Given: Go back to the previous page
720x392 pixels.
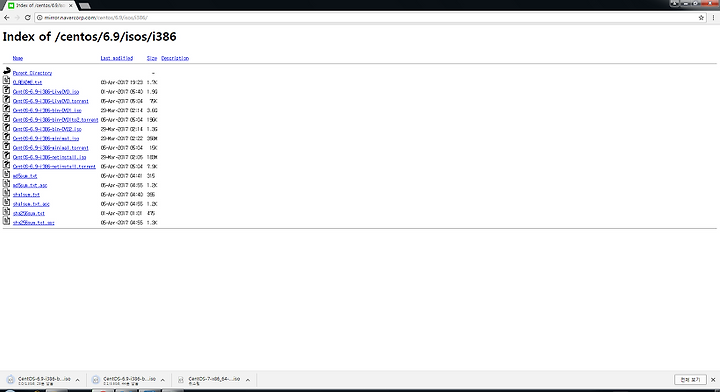Looking at the screenshot, I should (6, 17).
